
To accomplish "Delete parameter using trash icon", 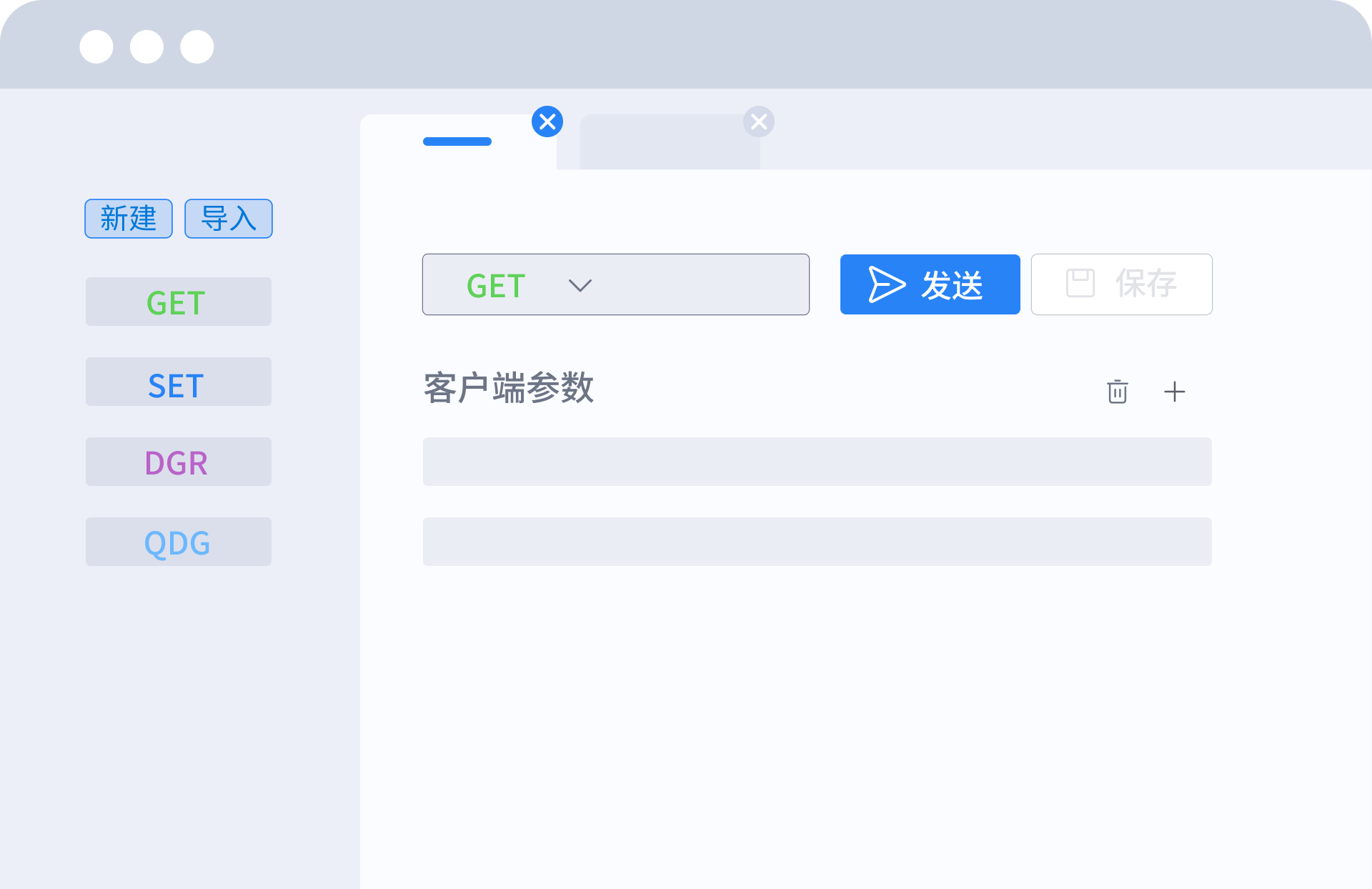I will click(1118, 392).
